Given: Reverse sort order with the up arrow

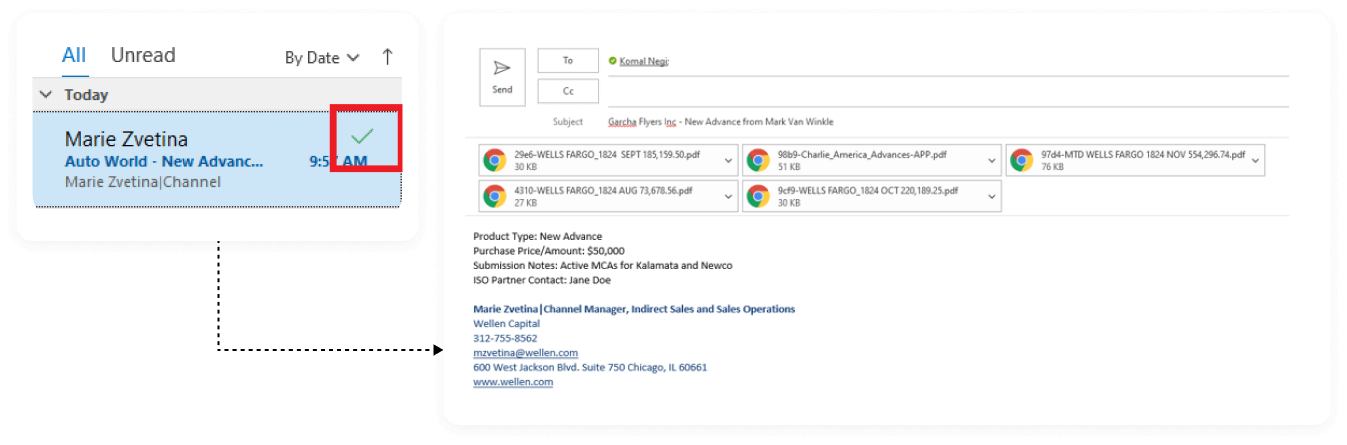Looking at the screenshot, I should (388, 57).
